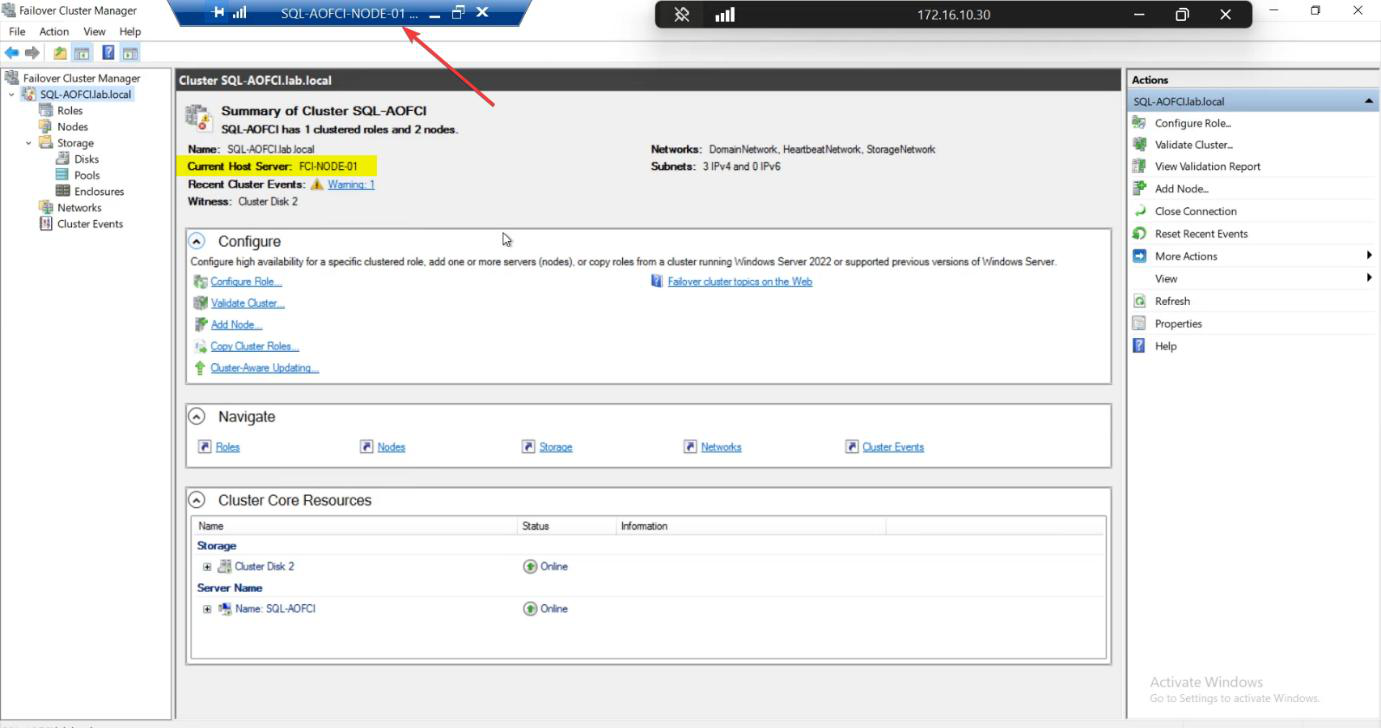
Task: Click the Properties icon in Actions pane
Action: (1139, 323)
